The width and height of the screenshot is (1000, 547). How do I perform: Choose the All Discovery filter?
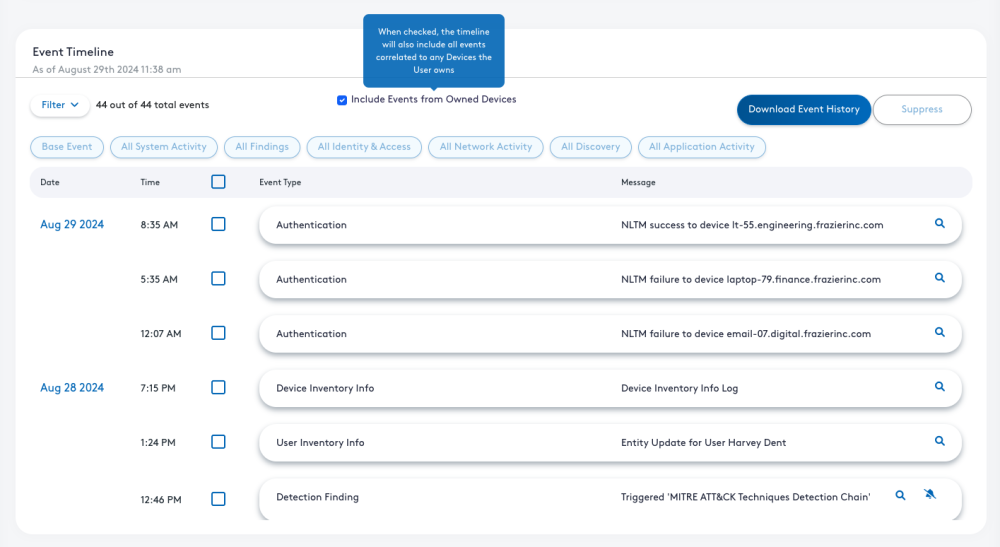pos(591,147)
